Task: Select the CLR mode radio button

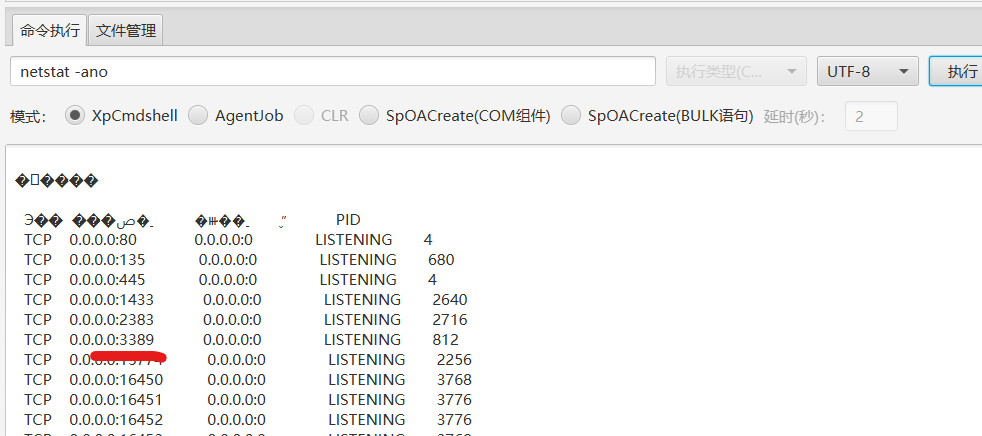Action: [x=304, y=115]
